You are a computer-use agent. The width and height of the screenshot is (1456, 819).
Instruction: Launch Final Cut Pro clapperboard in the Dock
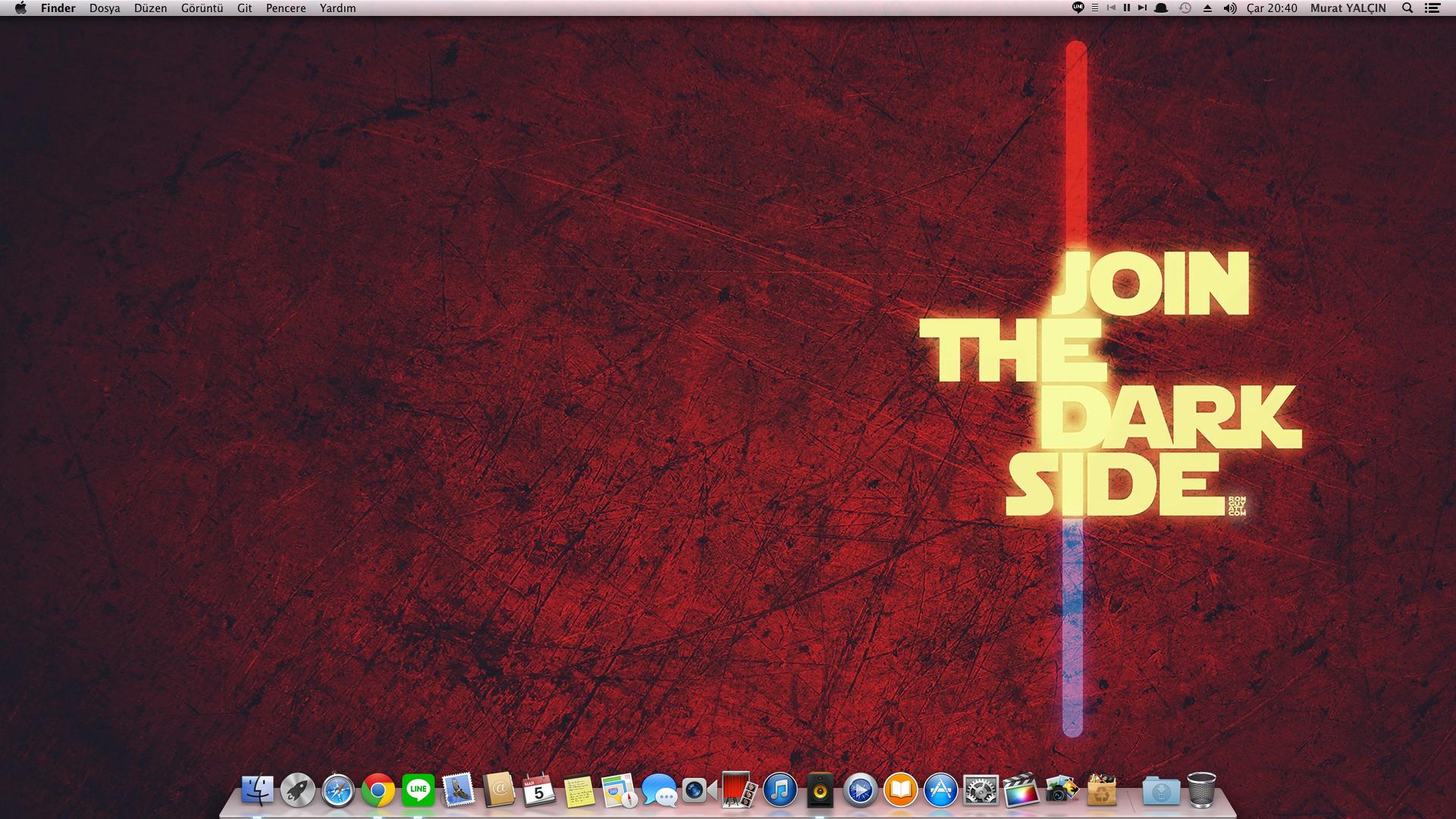[x=1021, y=791]
